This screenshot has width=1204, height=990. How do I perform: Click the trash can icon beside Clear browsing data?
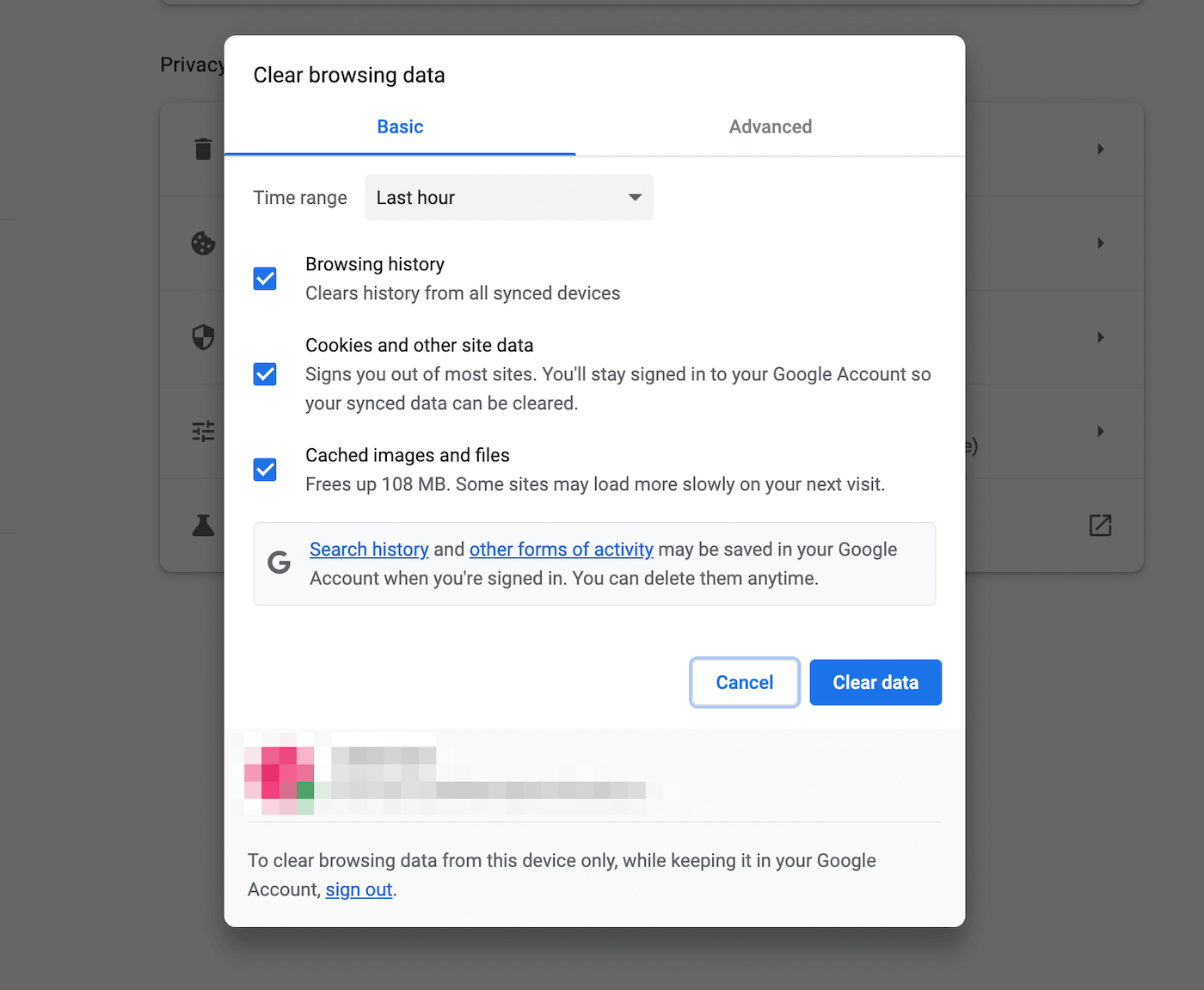pyautogui.click(x=203, y=148)
